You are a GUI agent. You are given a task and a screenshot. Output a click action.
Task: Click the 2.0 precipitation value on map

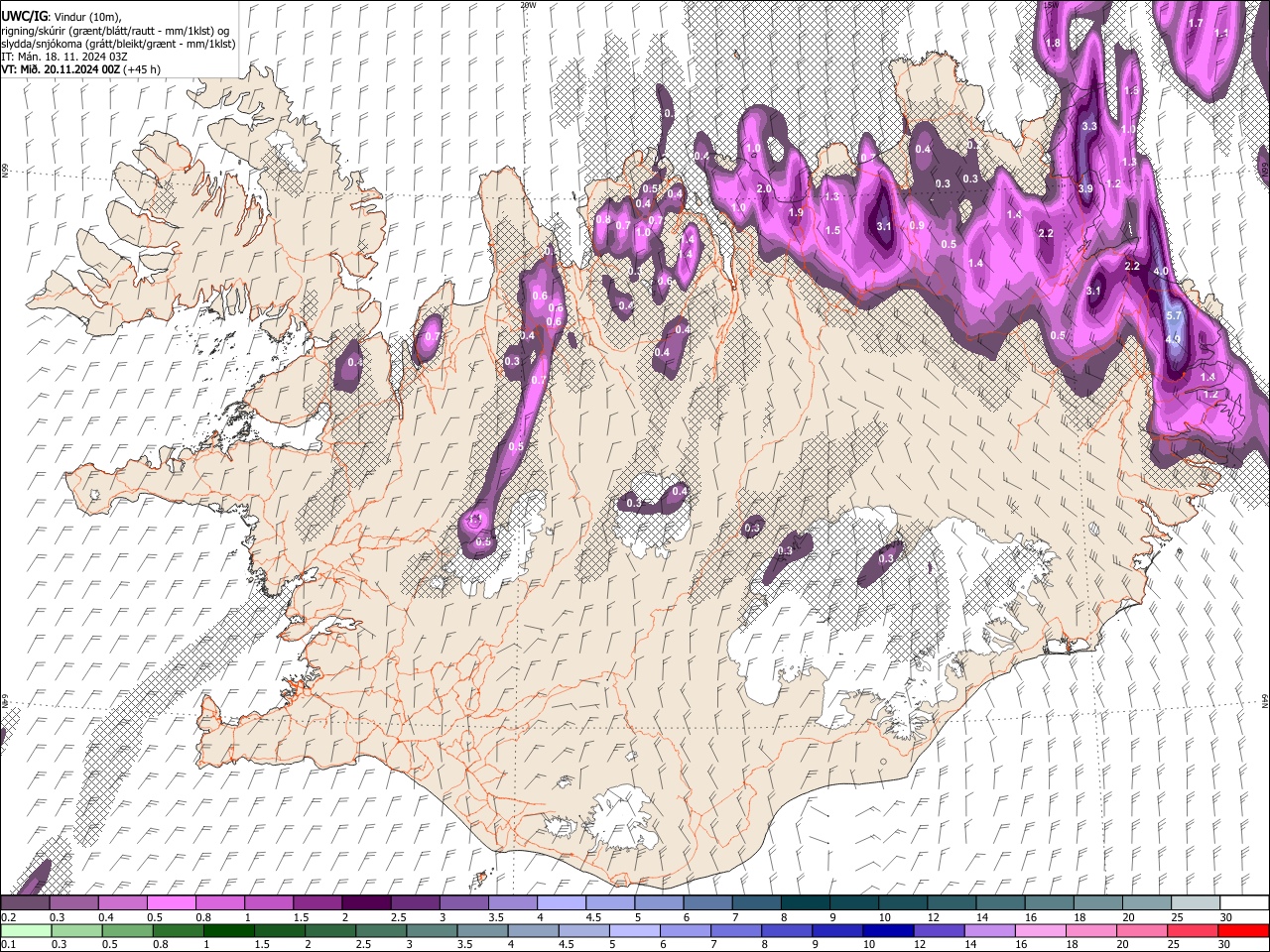coord(764,188)
